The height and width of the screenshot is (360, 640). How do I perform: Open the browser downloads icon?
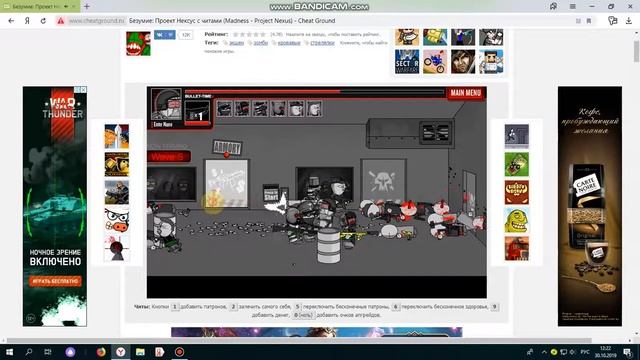click(x=629, y=21)
